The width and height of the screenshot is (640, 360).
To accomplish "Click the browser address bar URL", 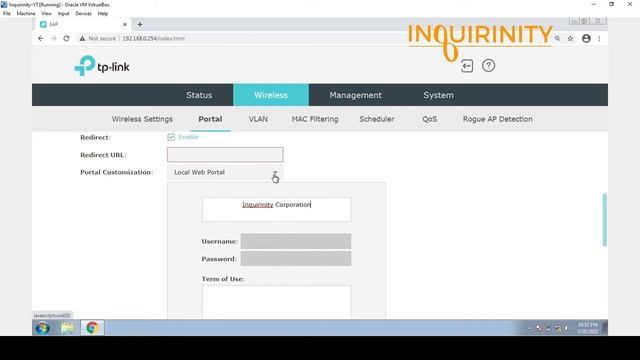I will click(x=153, y=38).
